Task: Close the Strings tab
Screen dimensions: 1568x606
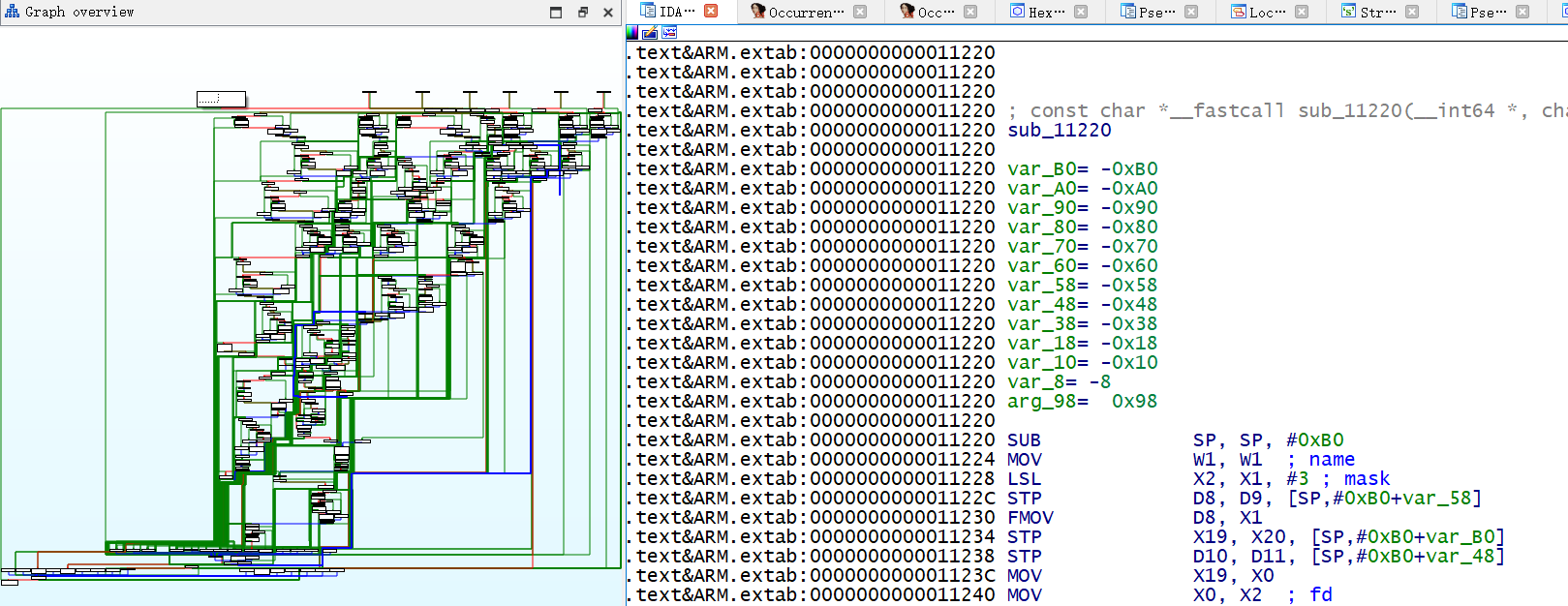Action: pos(1412,12)
